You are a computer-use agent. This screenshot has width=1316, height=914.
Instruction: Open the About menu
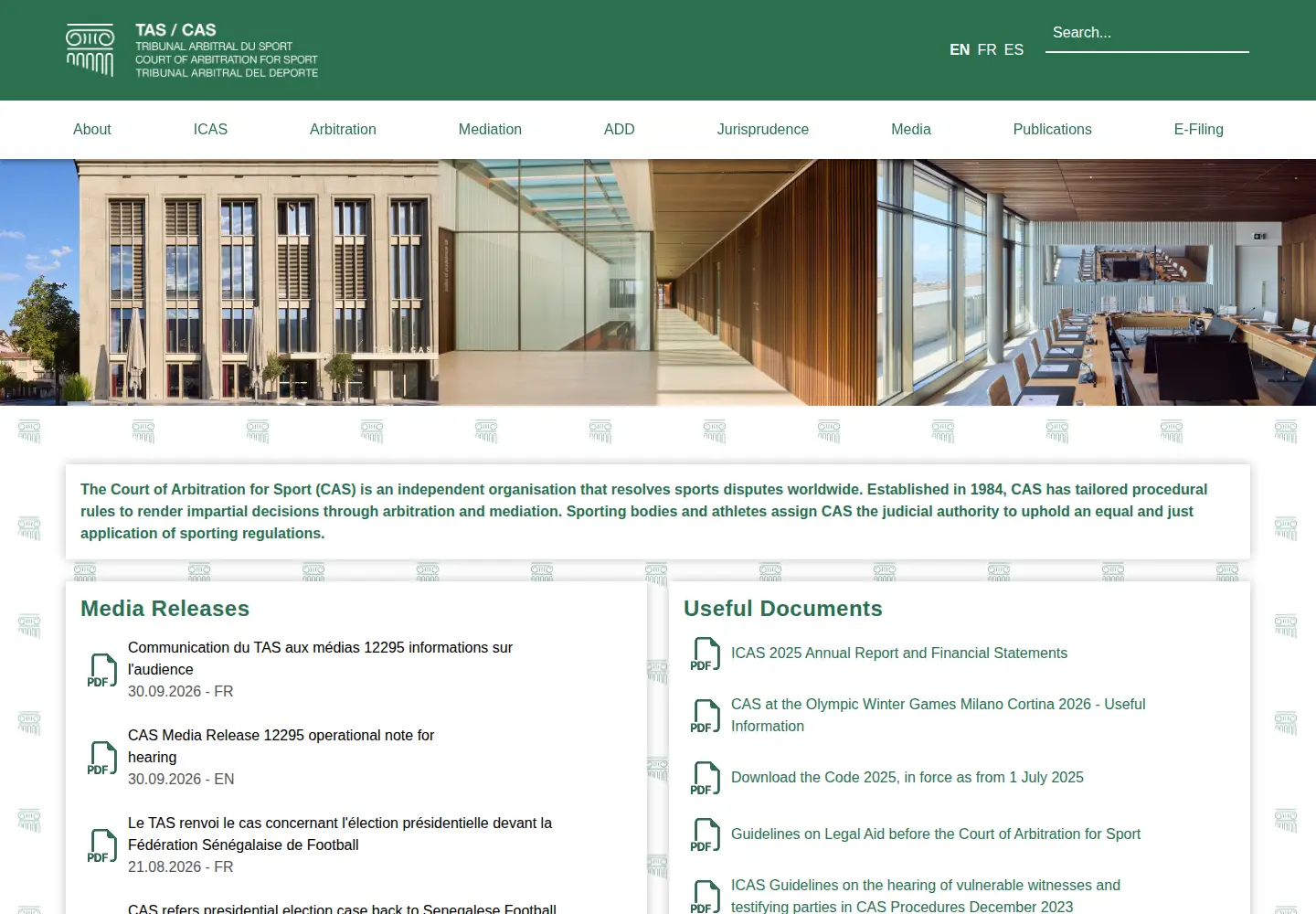click(92, 130)
